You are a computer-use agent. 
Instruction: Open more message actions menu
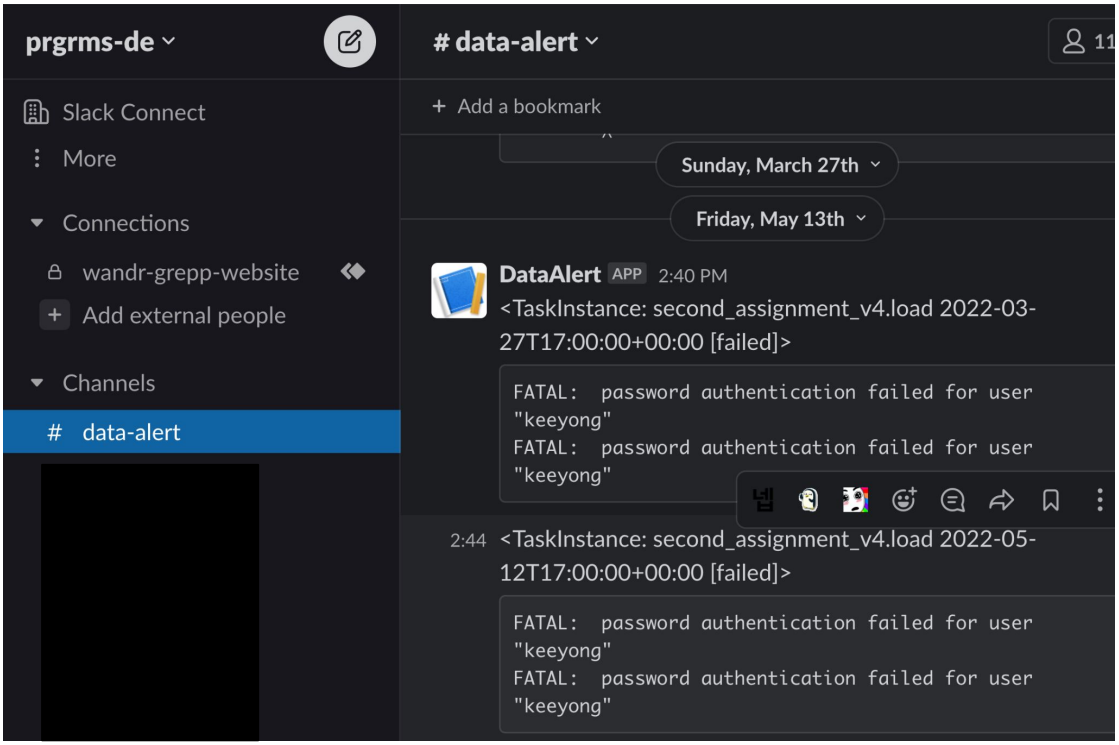click(x=1100, y=500)
